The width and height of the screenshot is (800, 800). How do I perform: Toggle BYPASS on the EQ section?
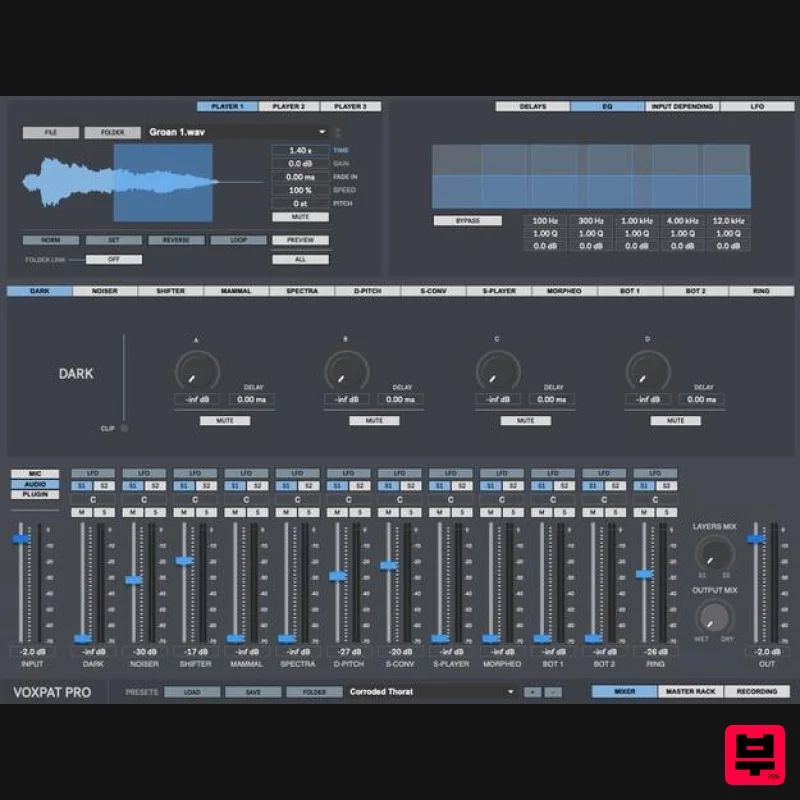tap(468, 220)
